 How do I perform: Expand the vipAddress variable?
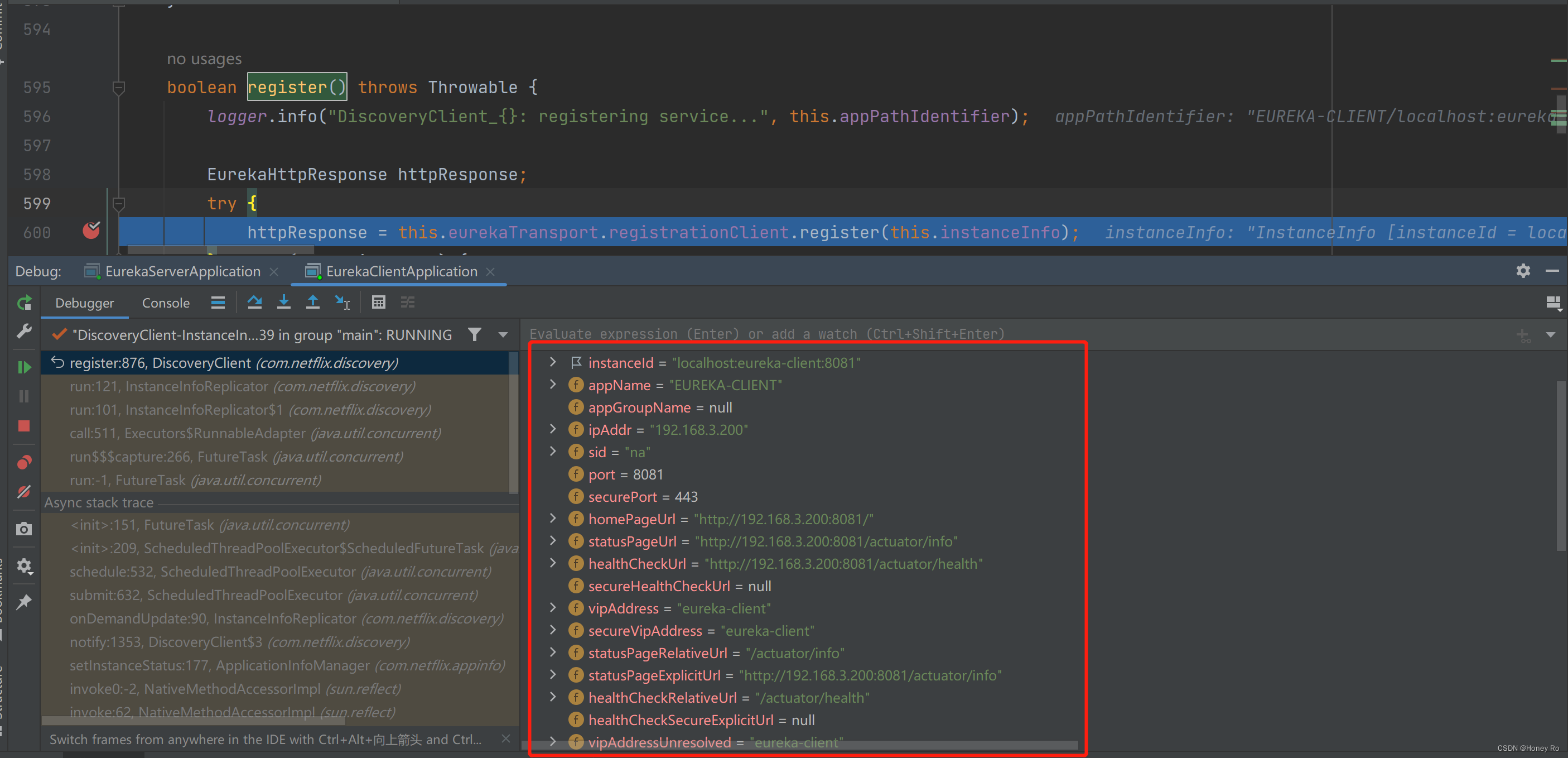(x=553, y=607)
